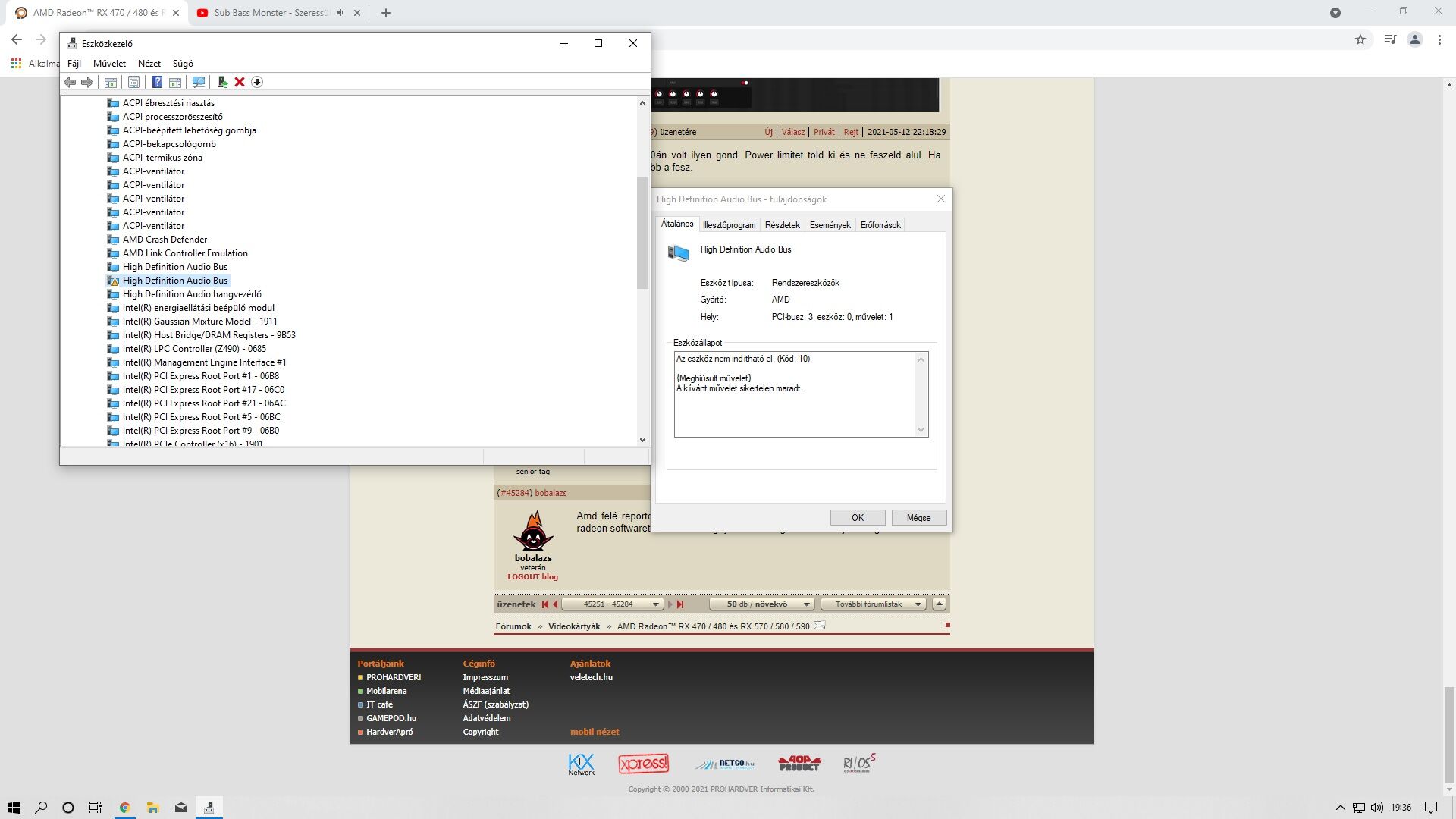Viewport: 1456px width, 819px height.
Task: Open the PROHARDVER! portal link
Action: click(394, 677)
